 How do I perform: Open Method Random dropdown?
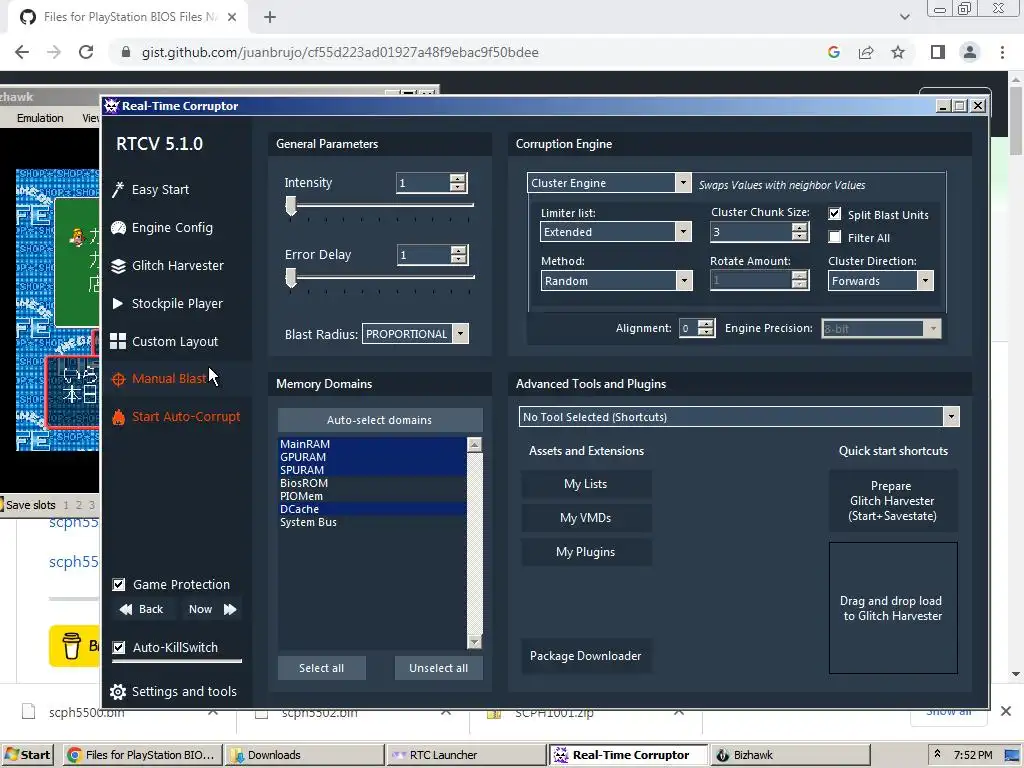(x=684, y=281)
